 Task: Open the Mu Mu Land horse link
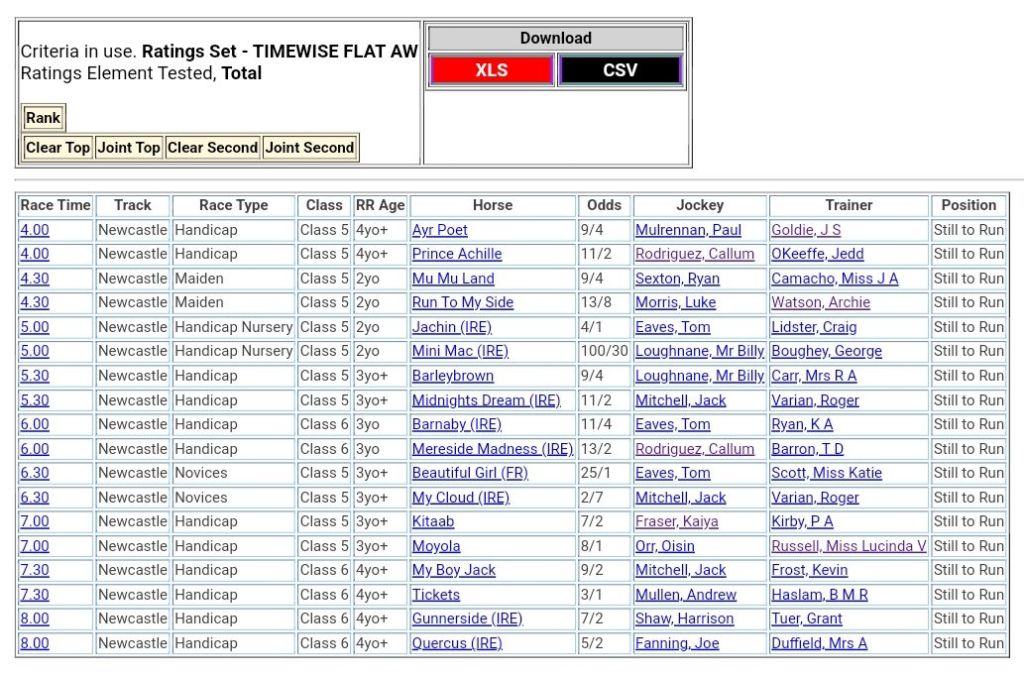pyautogui.click(x=453, y=279)
